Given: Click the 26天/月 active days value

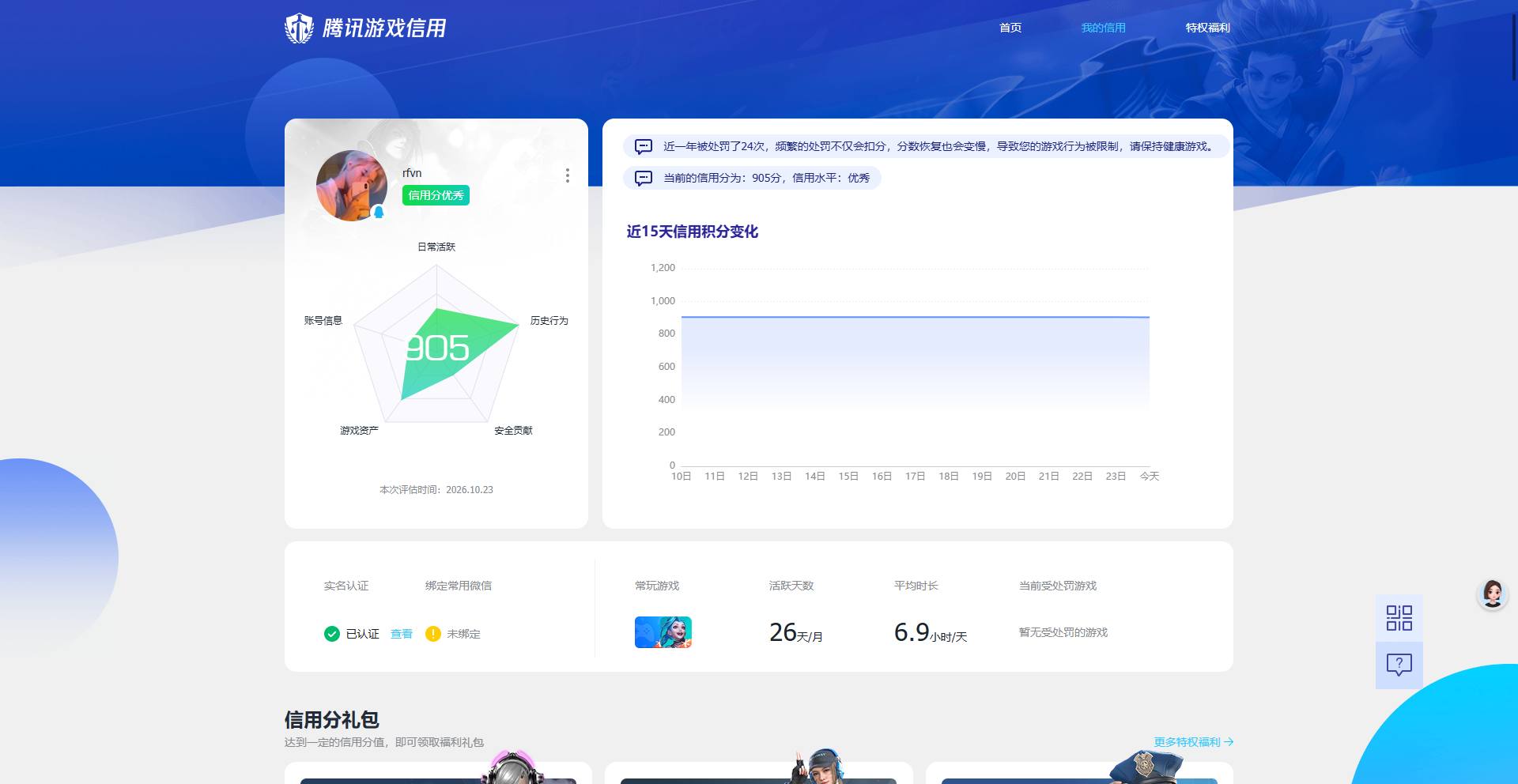Looking at the screenshot, I should [x=796, y=632].
